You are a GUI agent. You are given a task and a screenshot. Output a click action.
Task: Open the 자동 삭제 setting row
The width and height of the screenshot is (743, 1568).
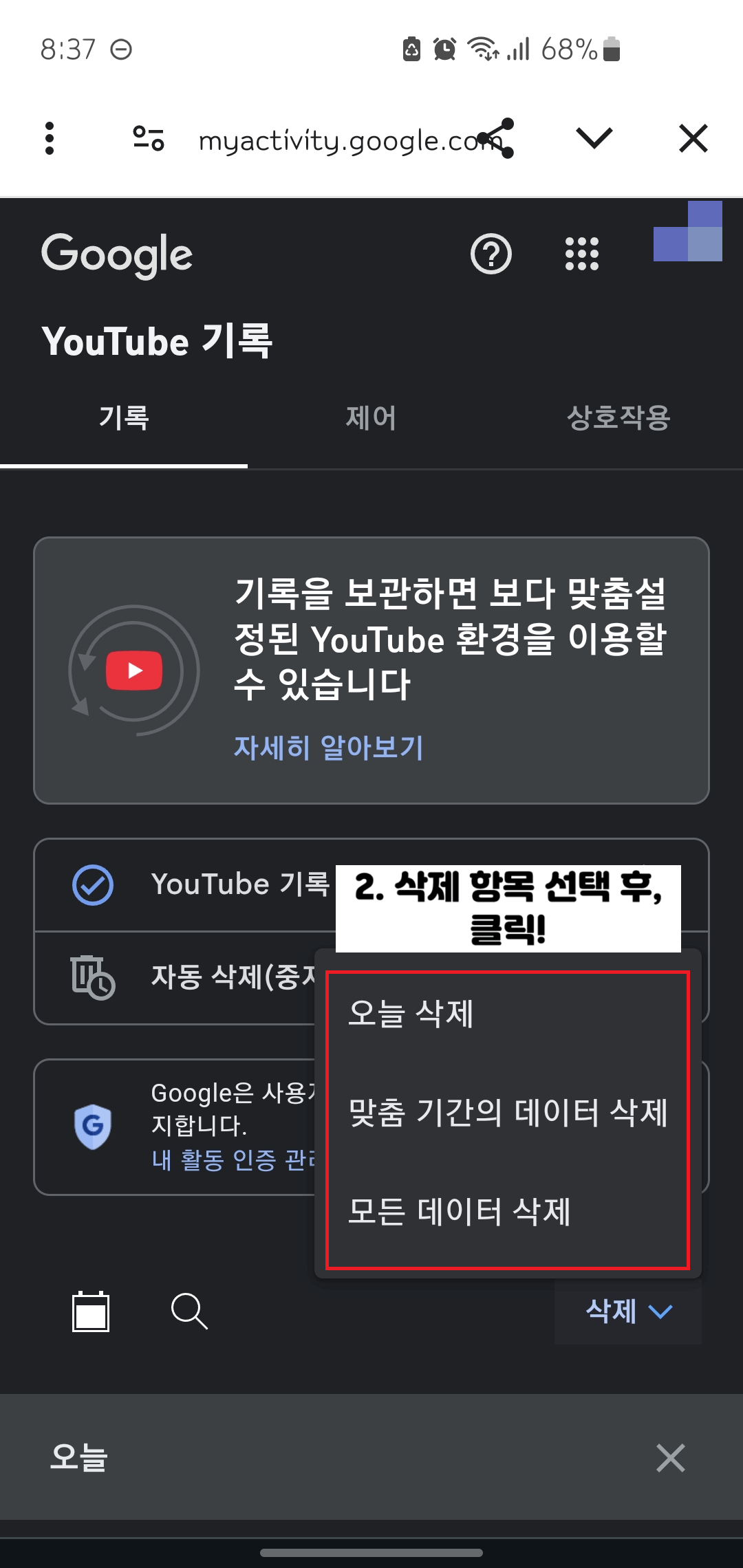(x=371, y=978)
